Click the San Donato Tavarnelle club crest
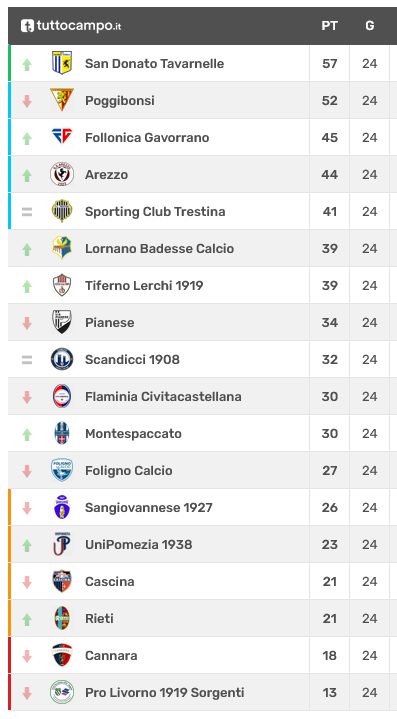This screenshot has width=397, height=719. pyautogui.click(x=62, y=63)
